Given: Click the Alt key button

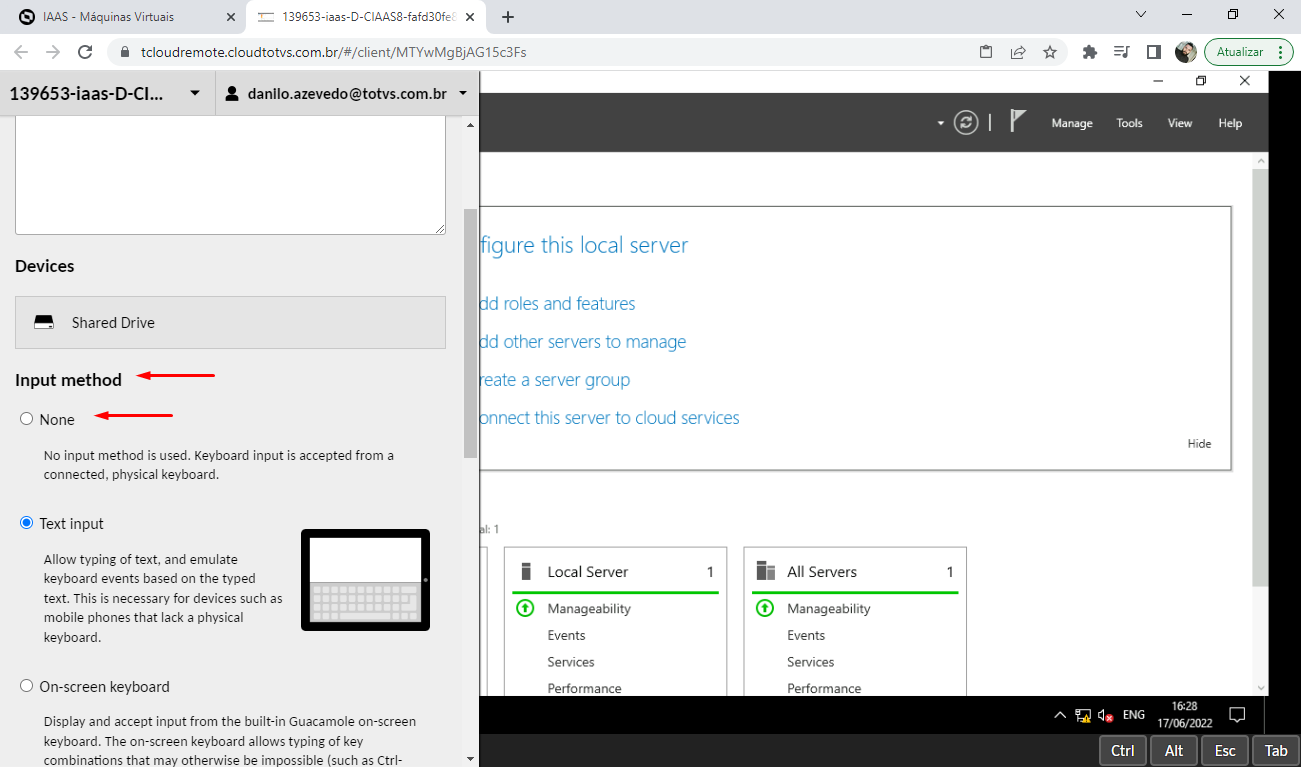Looking at the screenshot, I should pos(1174,750).
